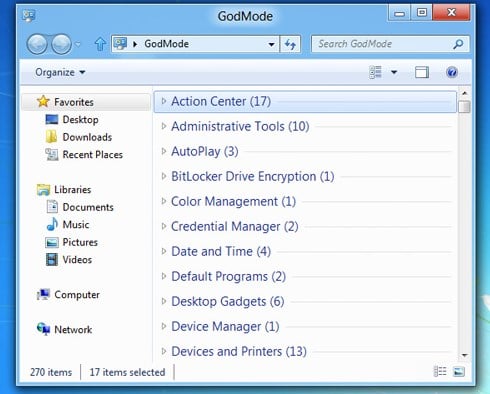Screen dimensions: 490x394
Task: Open the recent locations dropdown arrow
Action: [78, 44]
